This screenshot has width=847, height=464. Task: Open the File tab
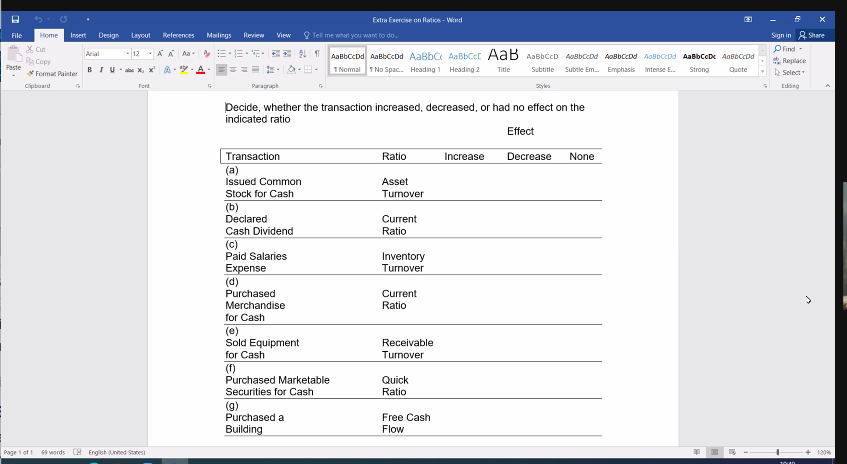pyautogui.click(x=17, y=35)
